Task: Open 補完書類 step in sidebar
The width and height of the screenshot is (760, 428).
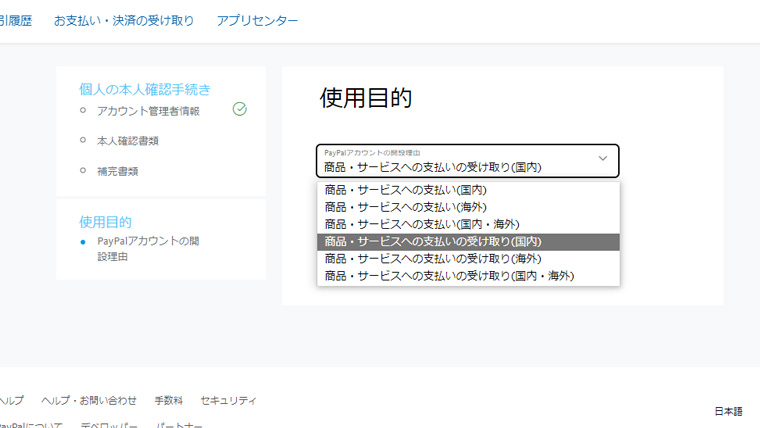Action: click(x=117, y=171)
